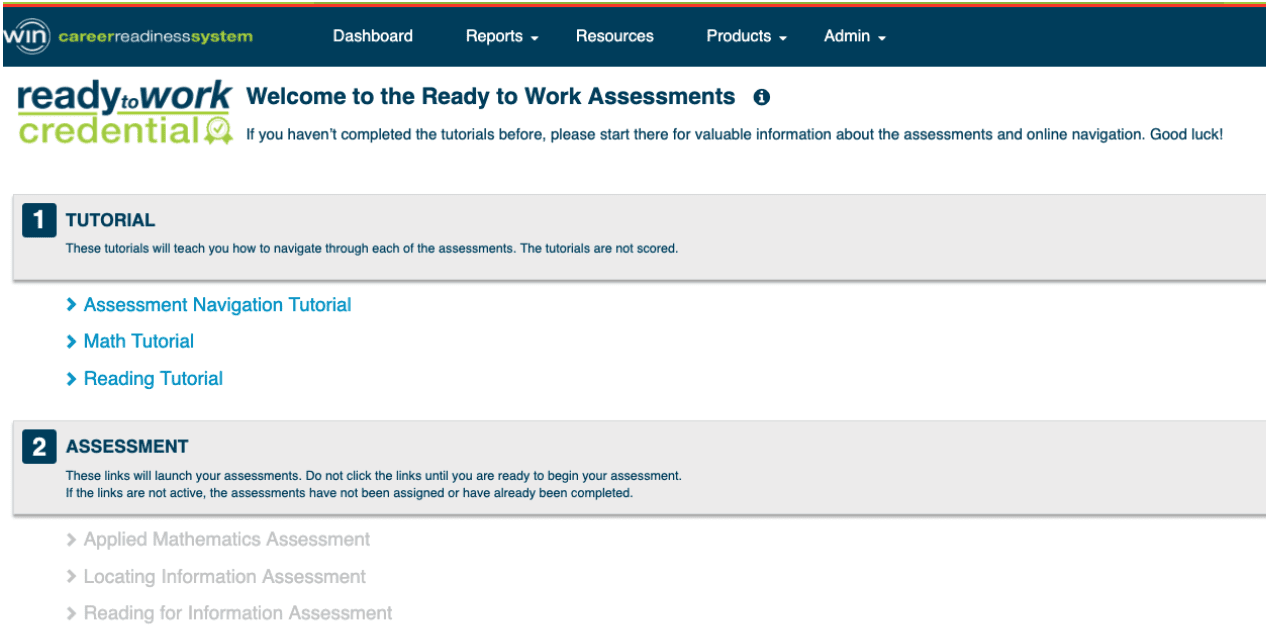Open the Resources menu item
Screen dimensions: 1266x643
click(614, 36)
